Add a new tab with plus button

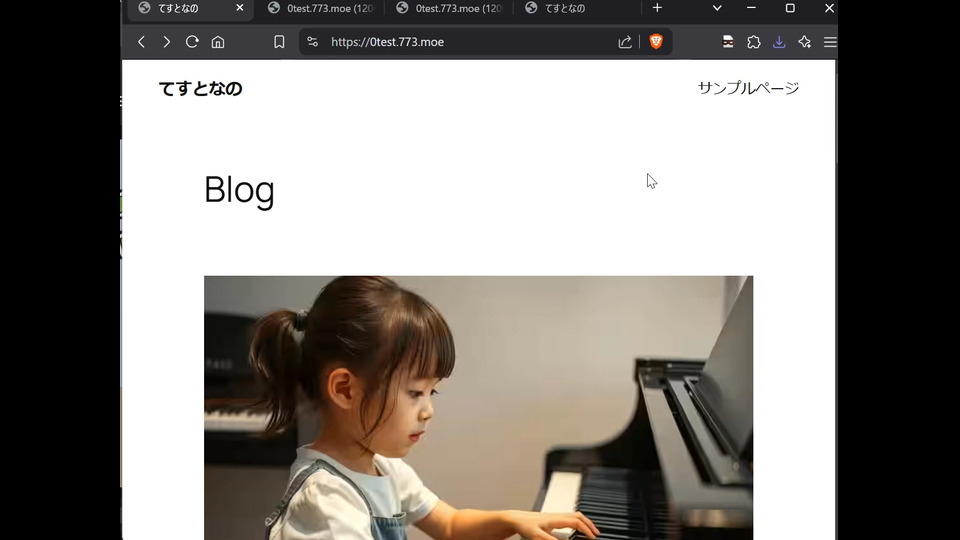click(x=657, y=8)
